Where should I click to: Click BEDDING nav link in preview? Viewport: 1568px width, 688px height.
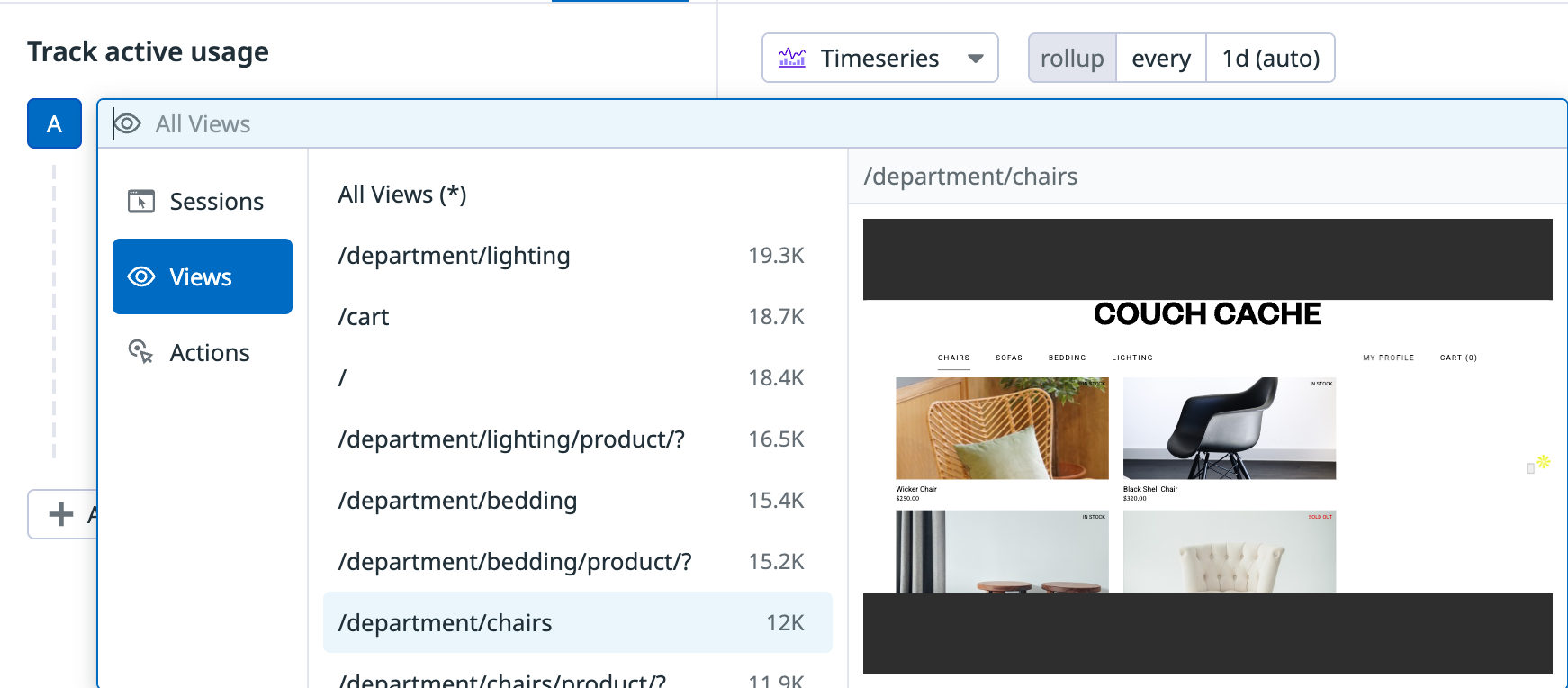pos(1067,358)
